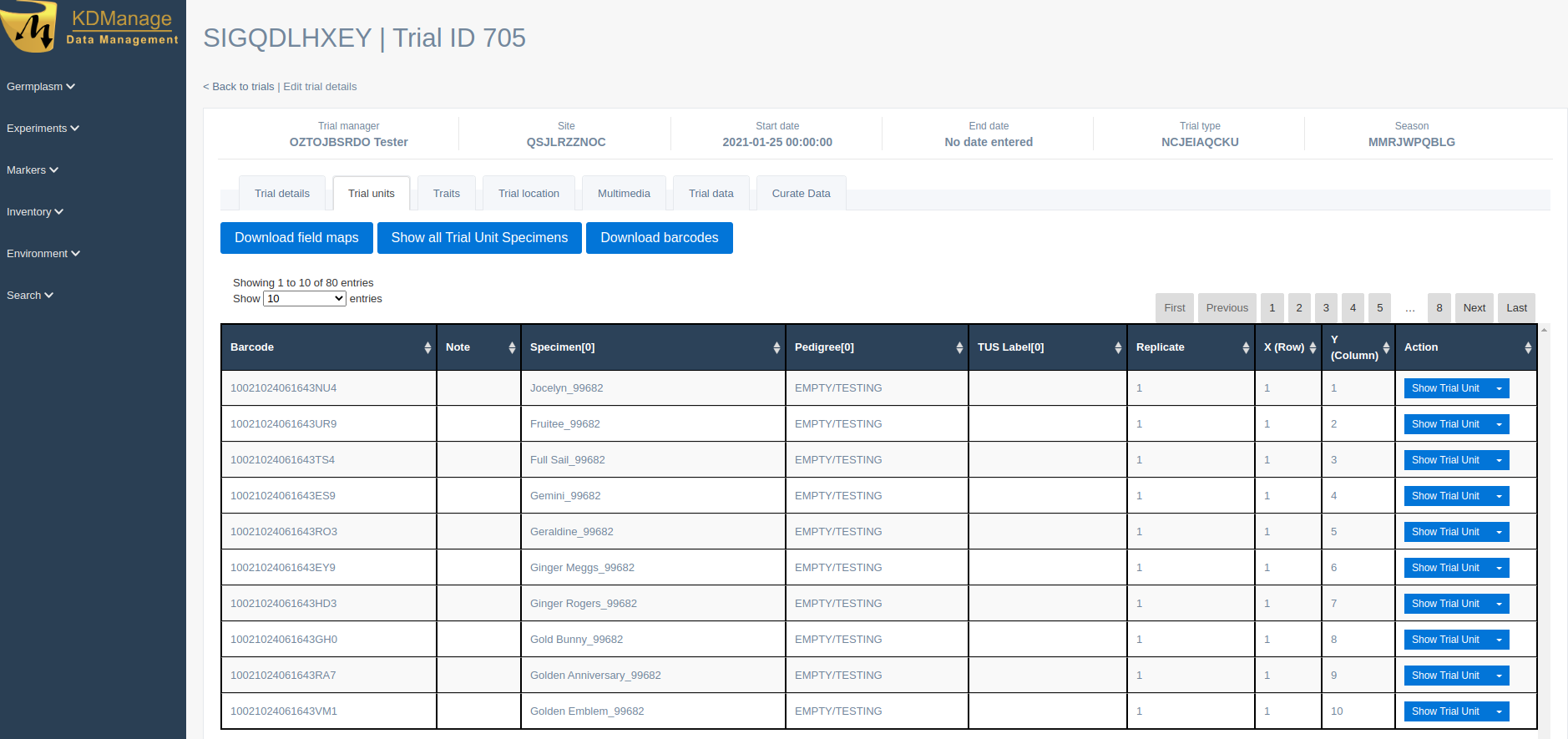
Task: Sort by Specimen[0] column sort icon
Action: point(776,347)
